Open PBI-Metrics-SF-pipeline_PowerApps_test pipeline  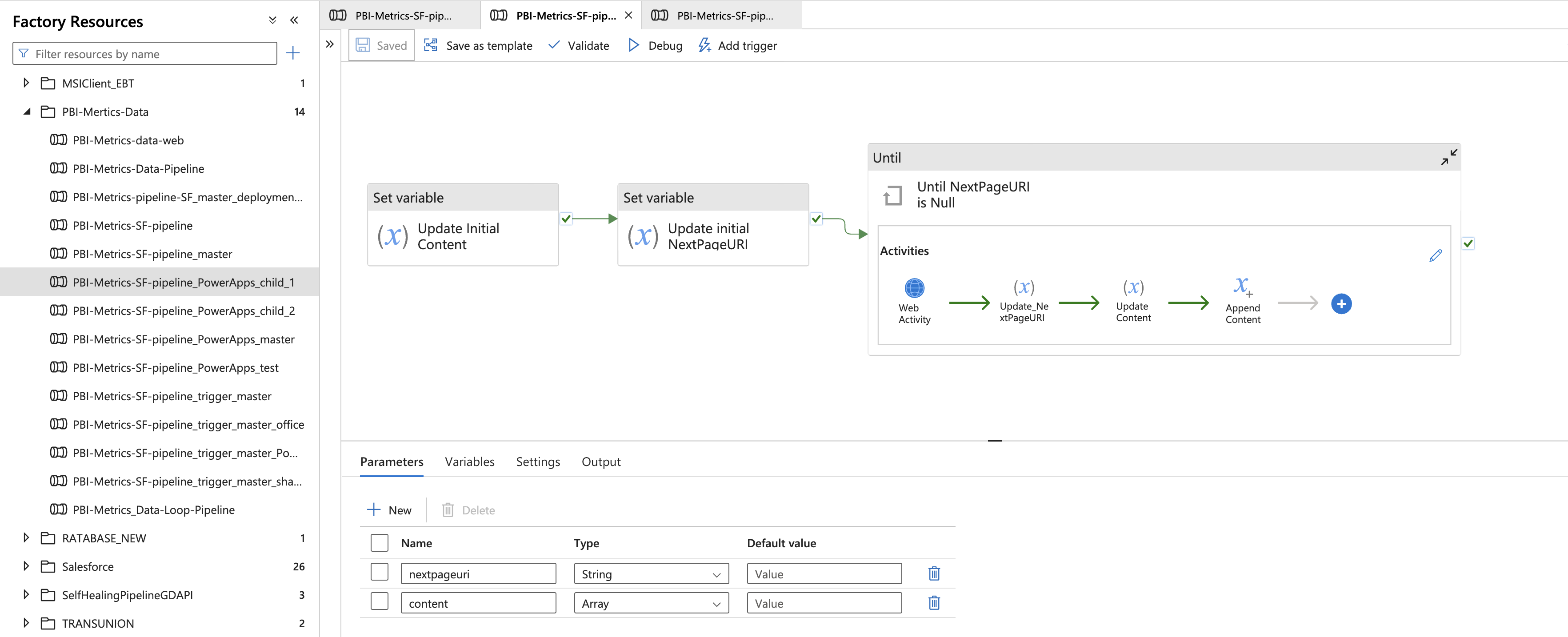(175, 367)
